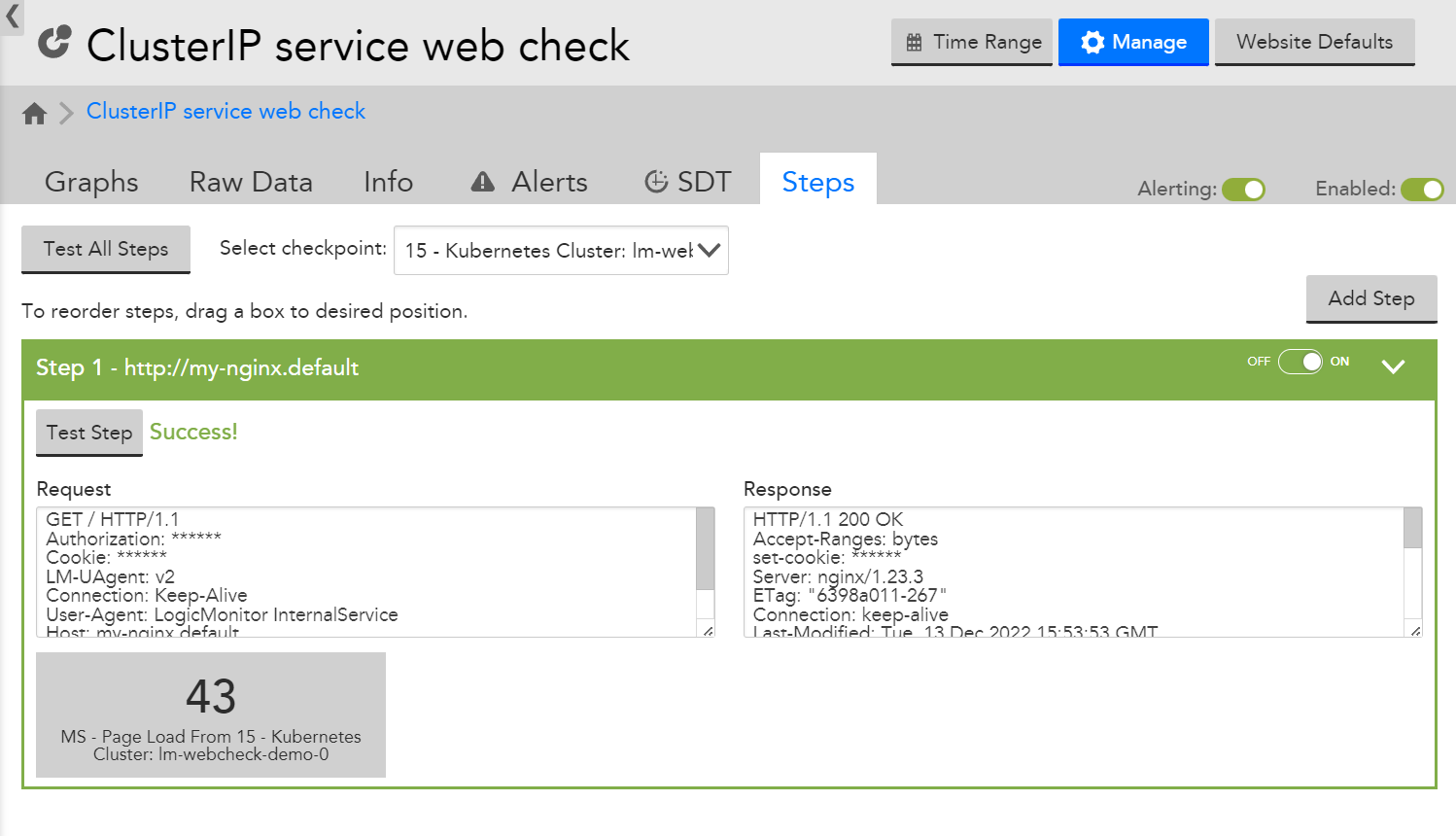Click the Request box resize handle

708,631
